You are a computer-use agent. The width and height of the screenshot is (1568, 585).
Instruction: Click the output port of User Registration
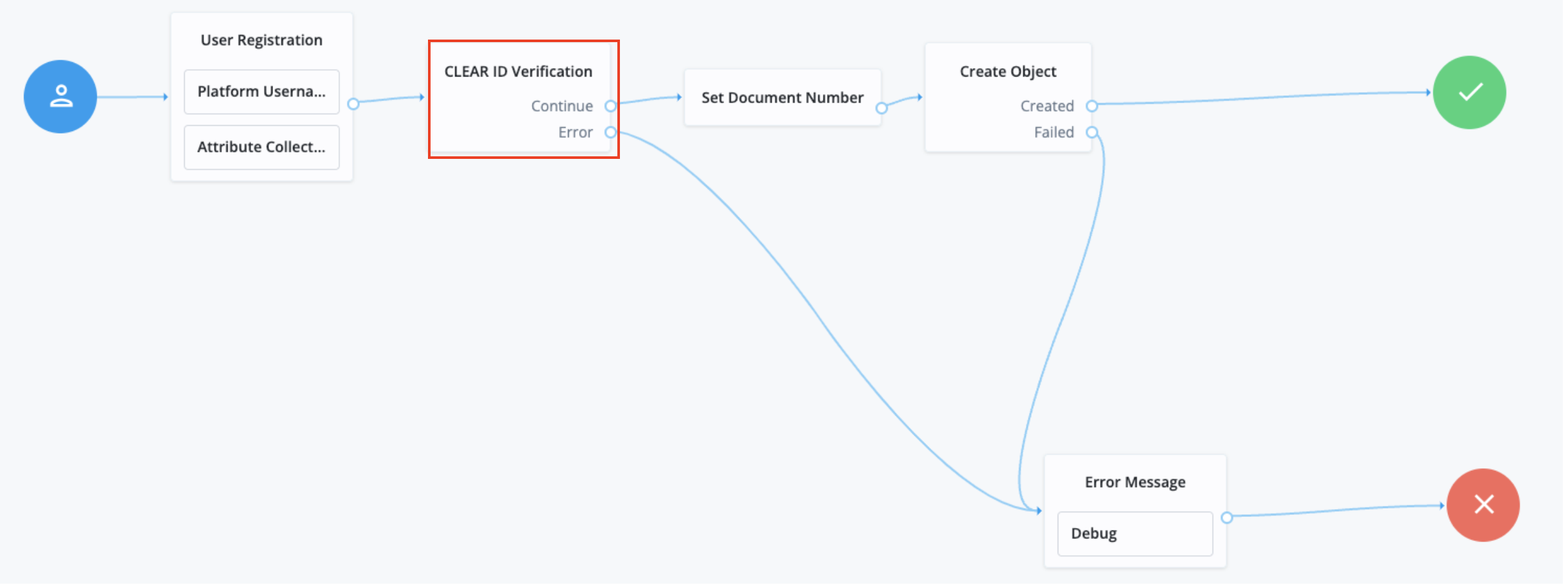354,104
